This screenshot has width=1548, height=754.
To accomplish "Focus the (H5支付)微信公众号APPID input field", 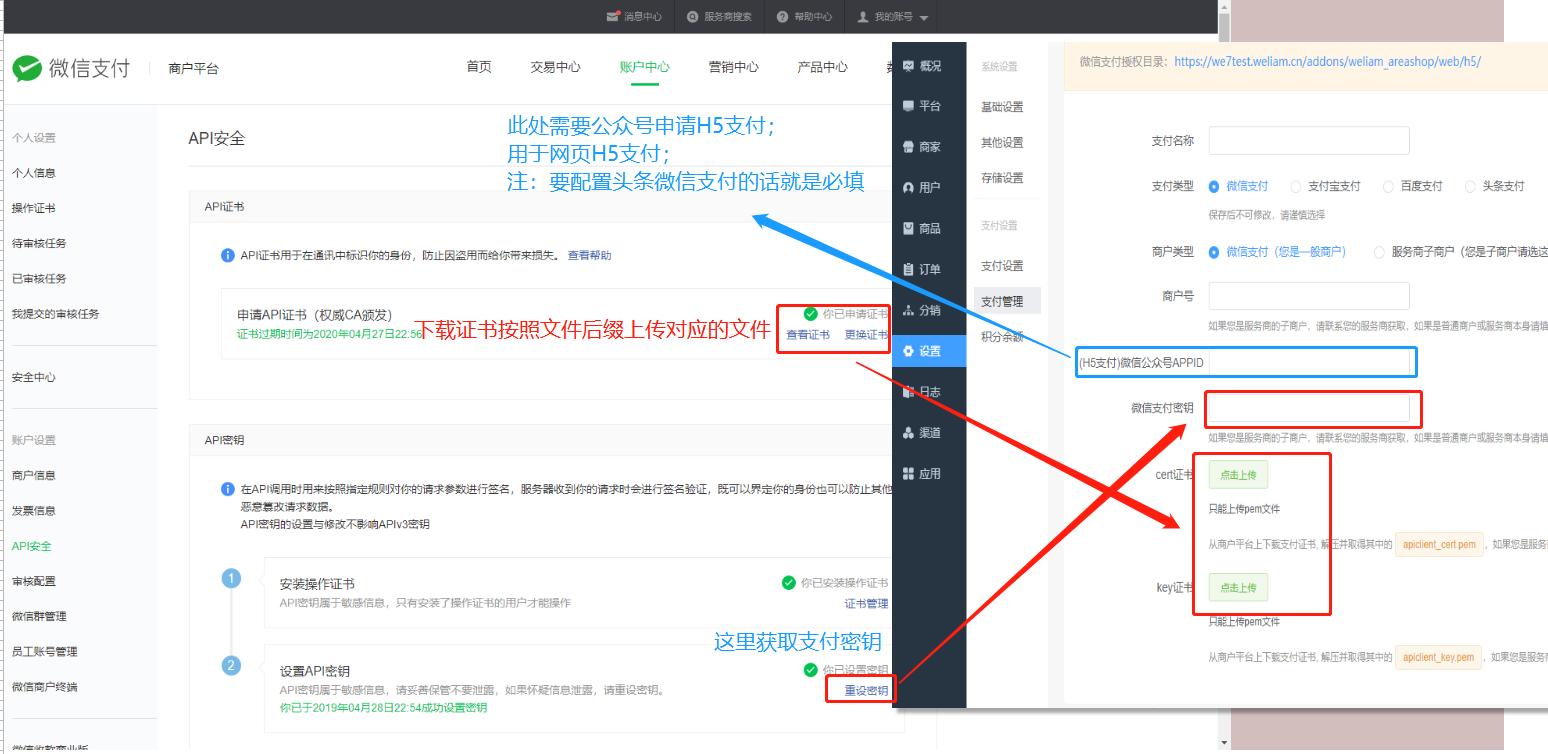I will point(1309,362).
